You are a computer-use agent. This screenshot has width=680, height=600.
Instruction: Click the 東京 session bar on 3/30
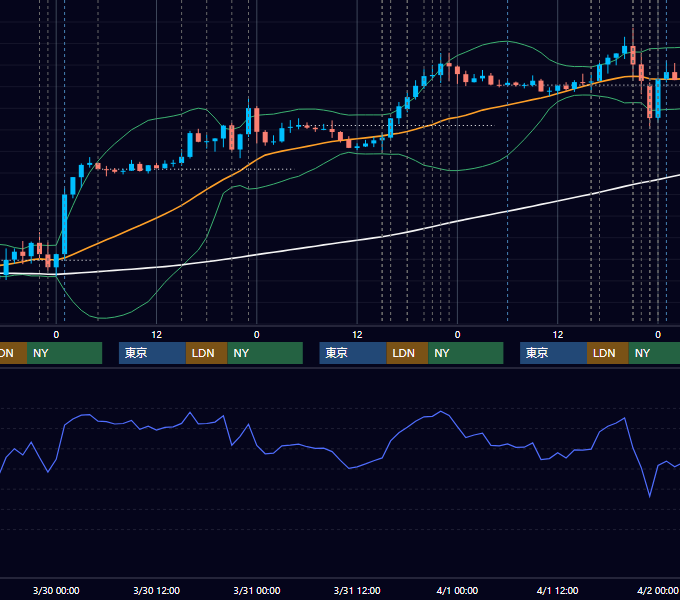coord(152,353)
